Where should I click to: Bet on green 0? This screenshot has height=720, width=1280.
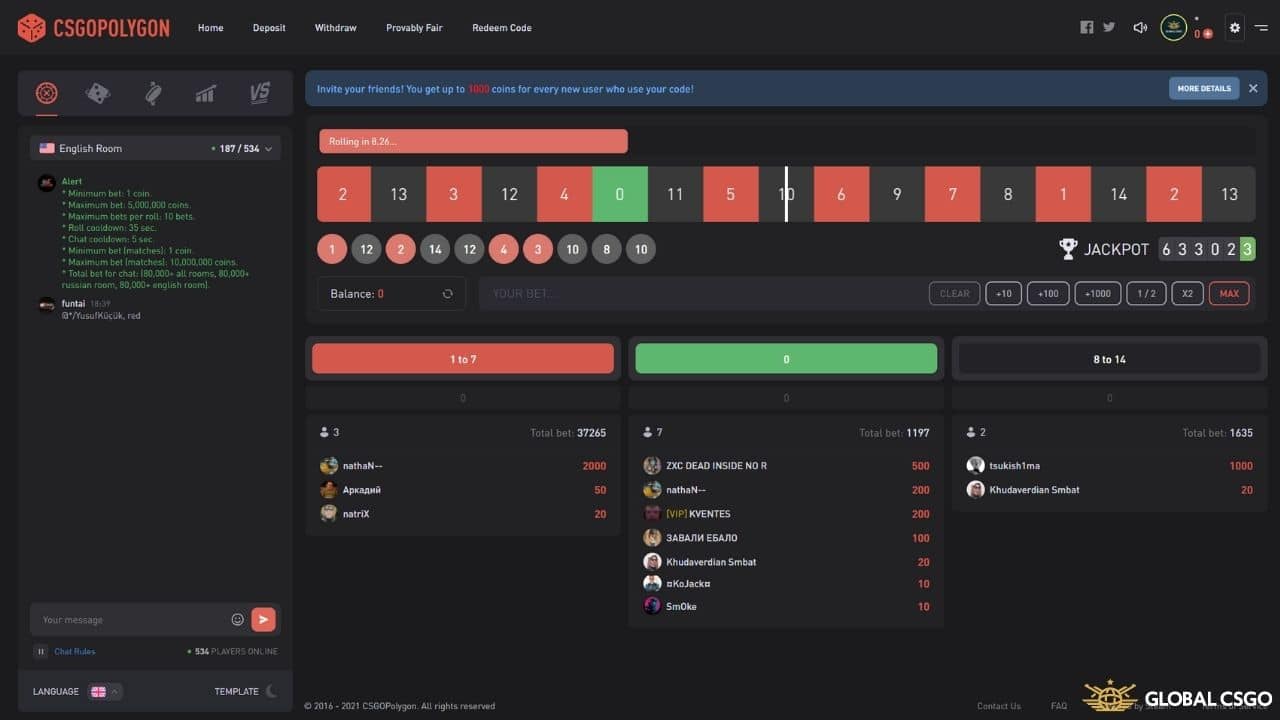[x=786, y=359]
